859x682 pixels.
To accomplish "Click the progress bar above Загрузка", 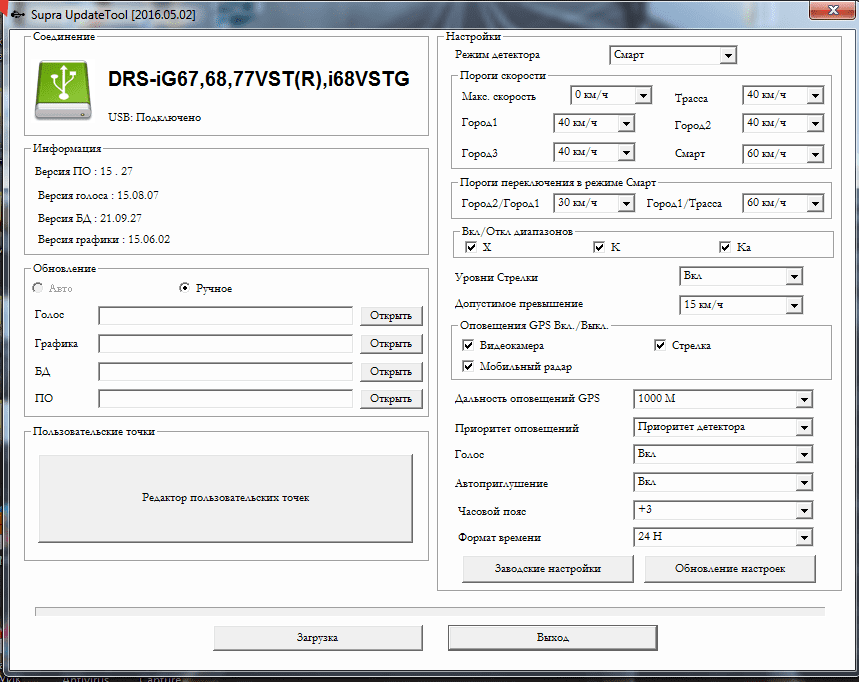I will tap(430, 609).
